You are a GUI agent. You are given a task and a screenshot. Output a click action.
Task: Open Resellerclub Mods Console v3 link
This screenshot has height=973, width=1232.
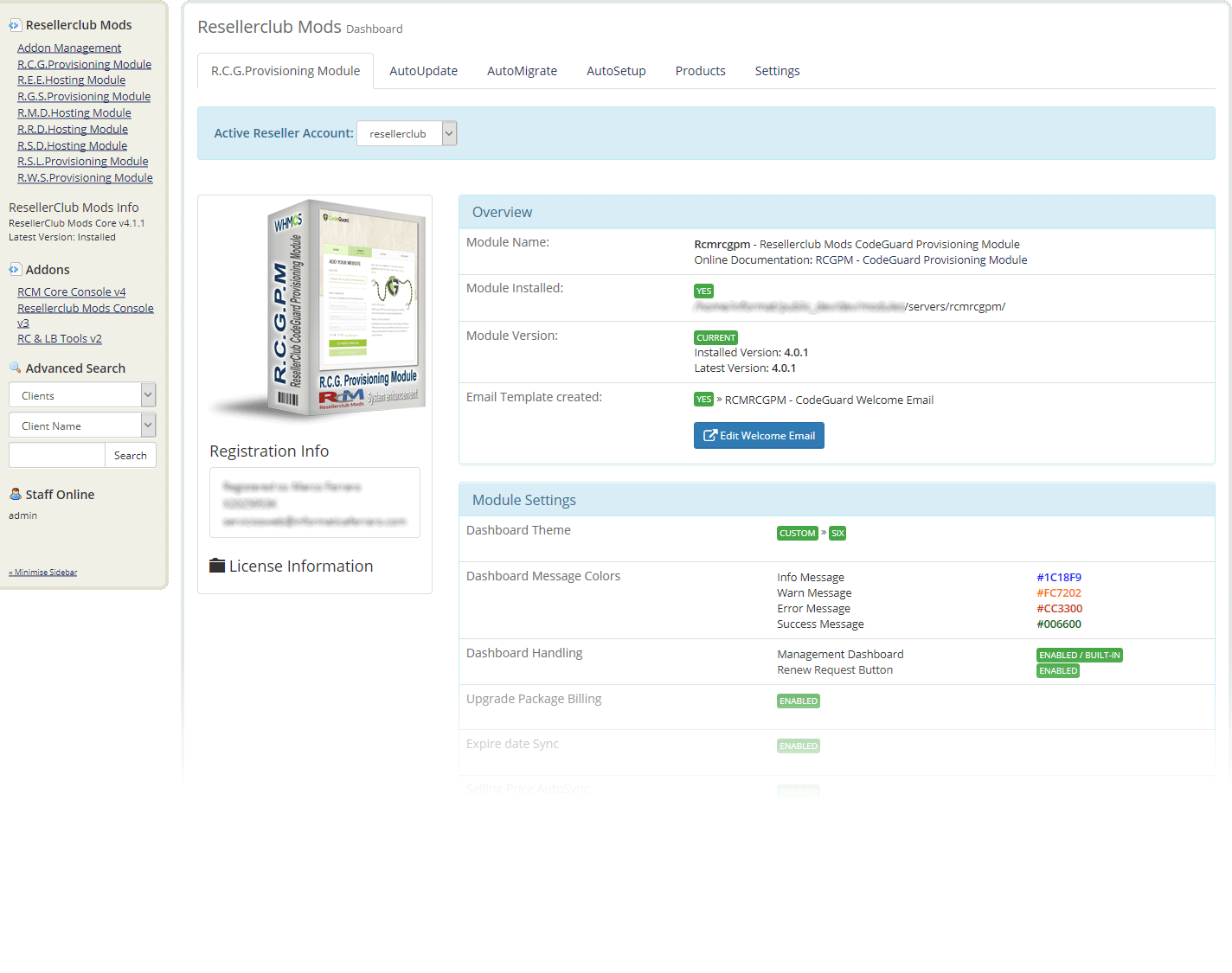(86, 315)
